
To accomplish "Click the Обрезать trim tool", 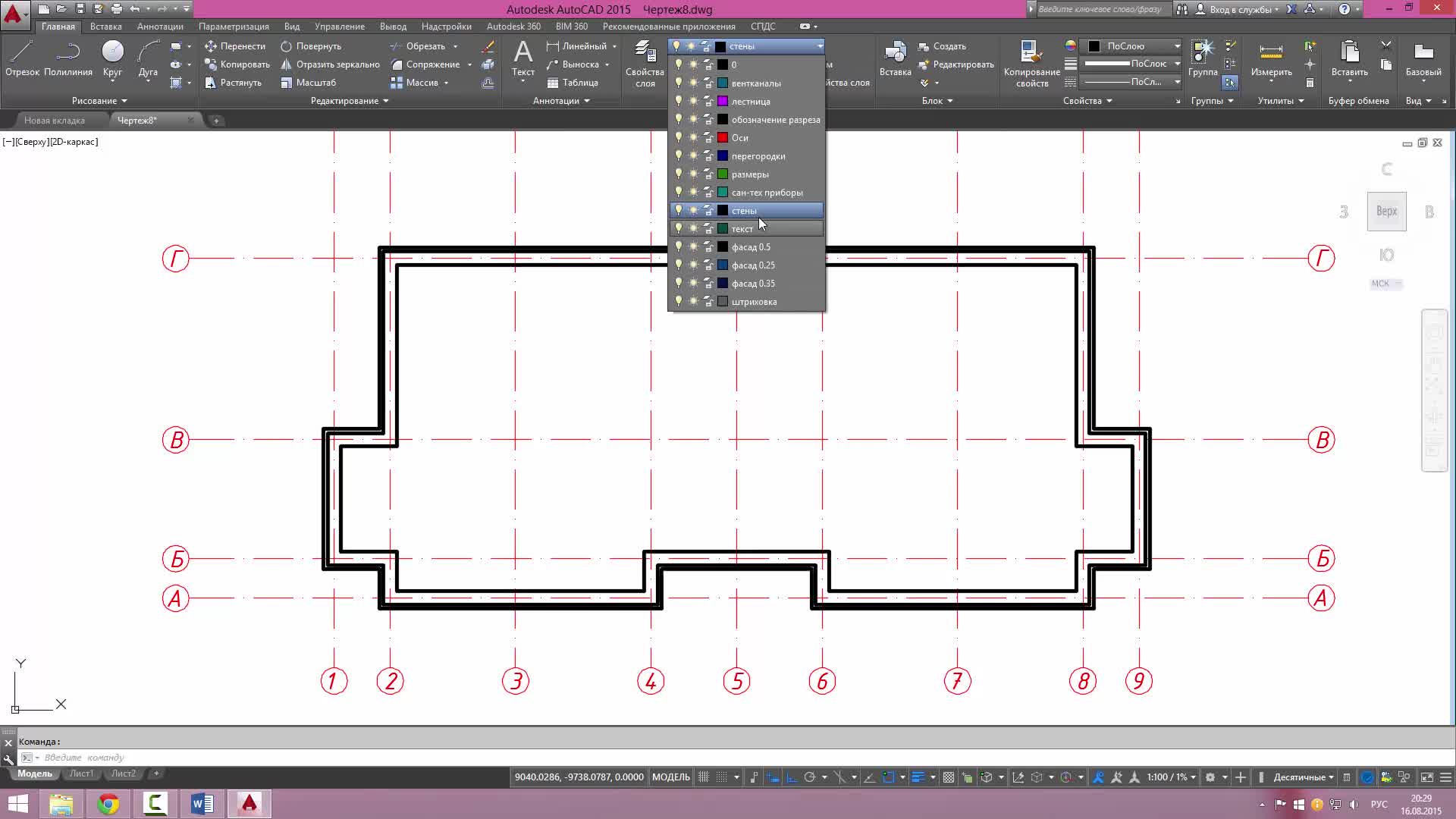I will point(417,46).
